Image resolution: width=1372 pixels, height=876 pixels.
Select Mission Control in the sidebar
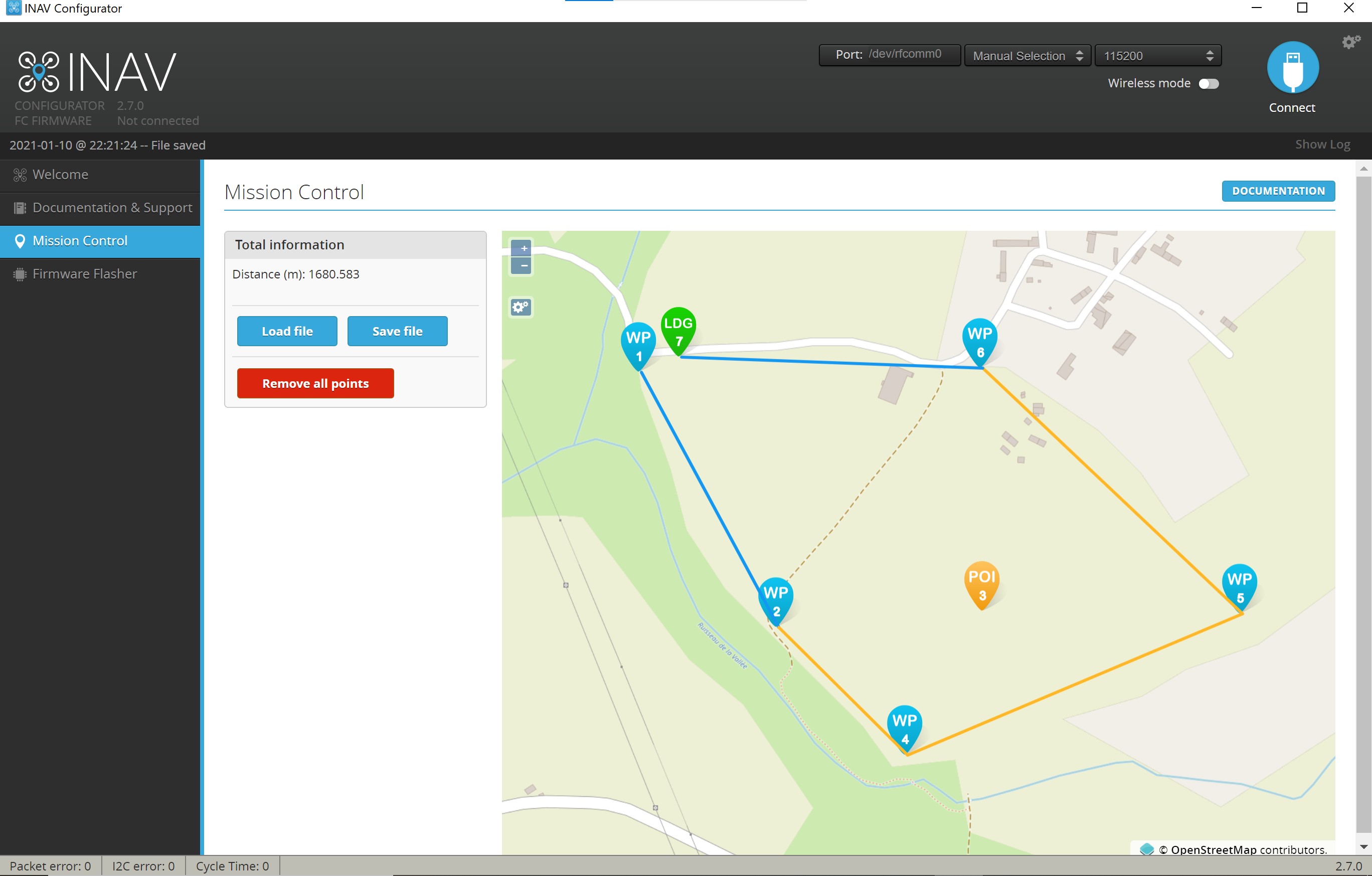[x=80, y=240]
